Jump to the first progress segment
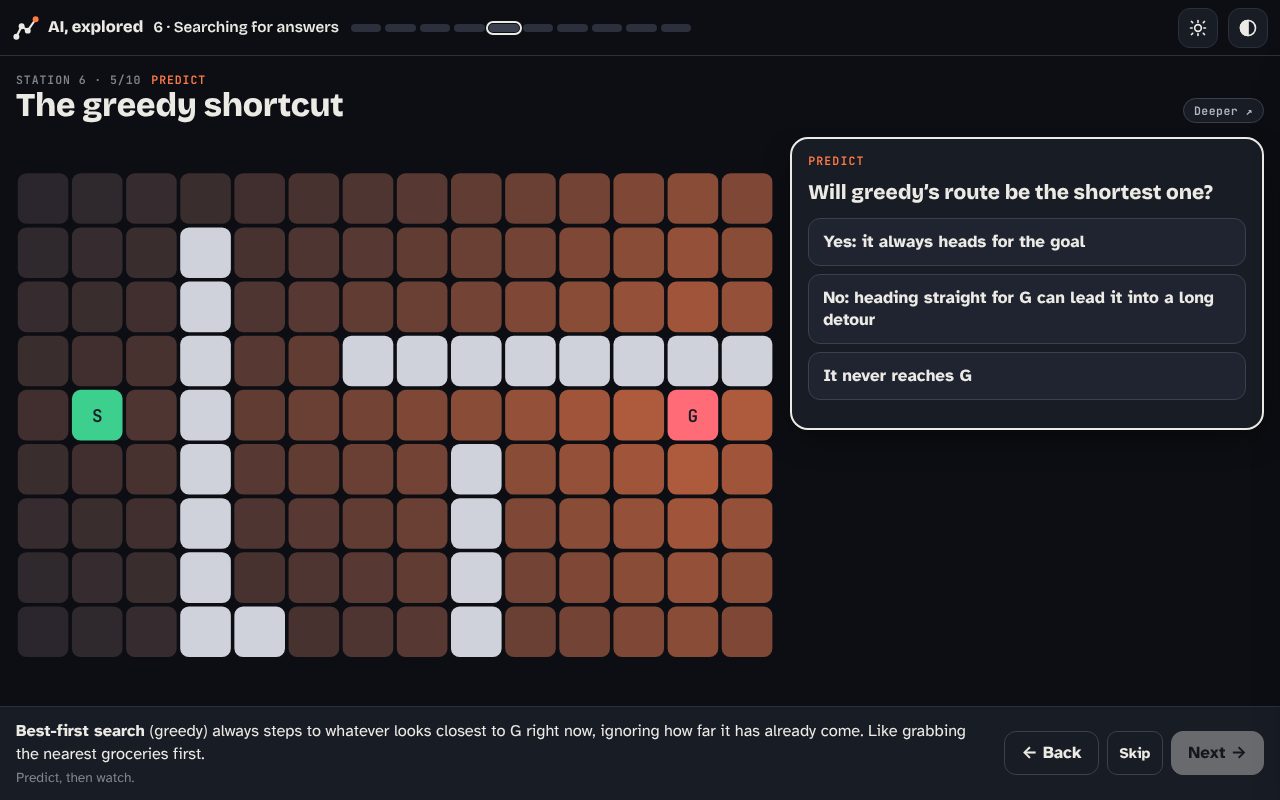The image size is (1280, 800). [366, 28]
